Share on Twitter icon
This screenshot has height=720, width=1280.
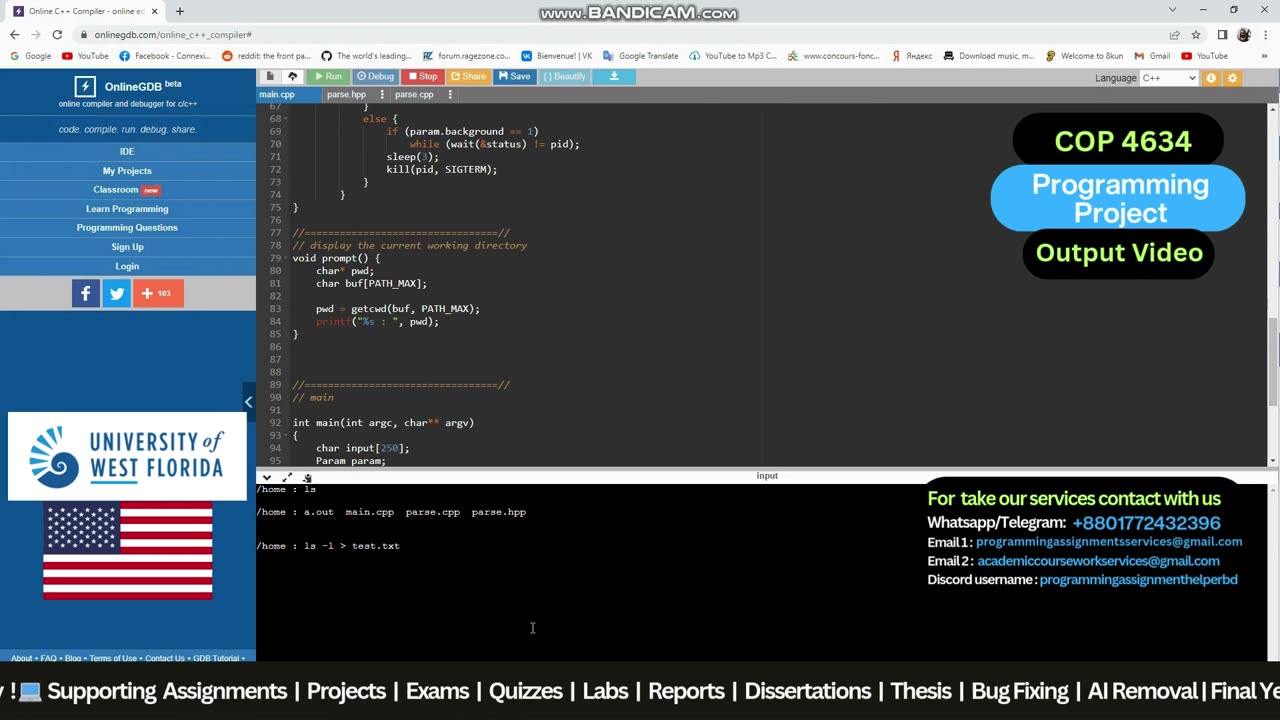117,293
